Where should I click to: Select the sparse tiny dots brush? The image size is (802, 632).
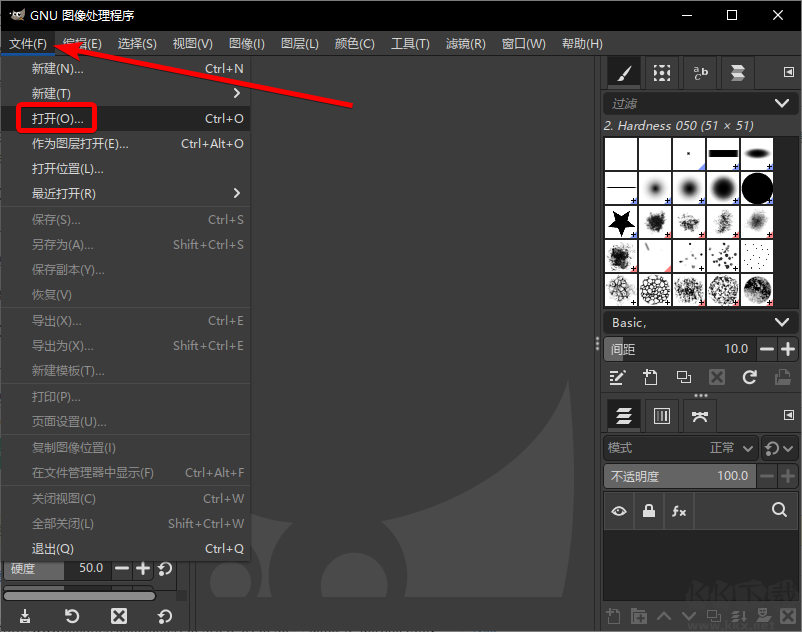(757, 256)
